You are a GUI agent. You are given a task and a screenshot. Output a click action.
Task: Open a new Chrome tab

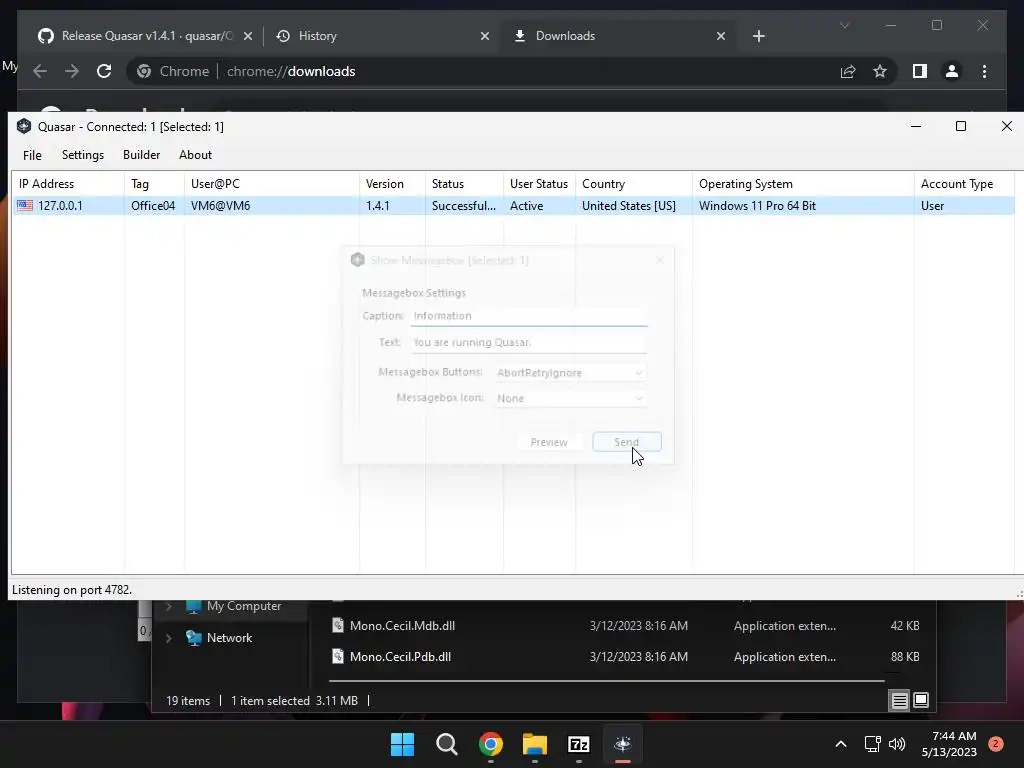758,37
